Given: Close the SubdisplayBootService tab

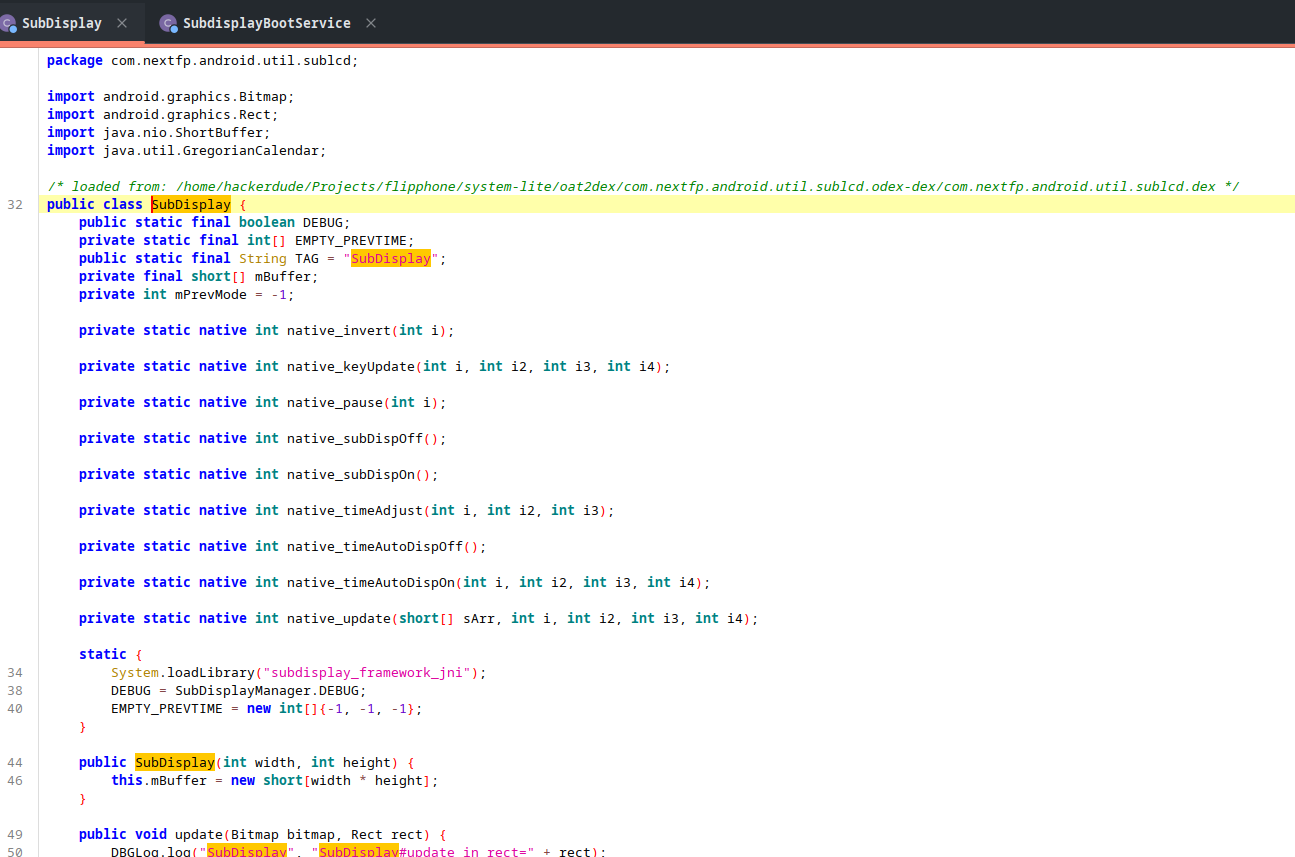Looking at the screenshot, I should click(x=371, y=23).
